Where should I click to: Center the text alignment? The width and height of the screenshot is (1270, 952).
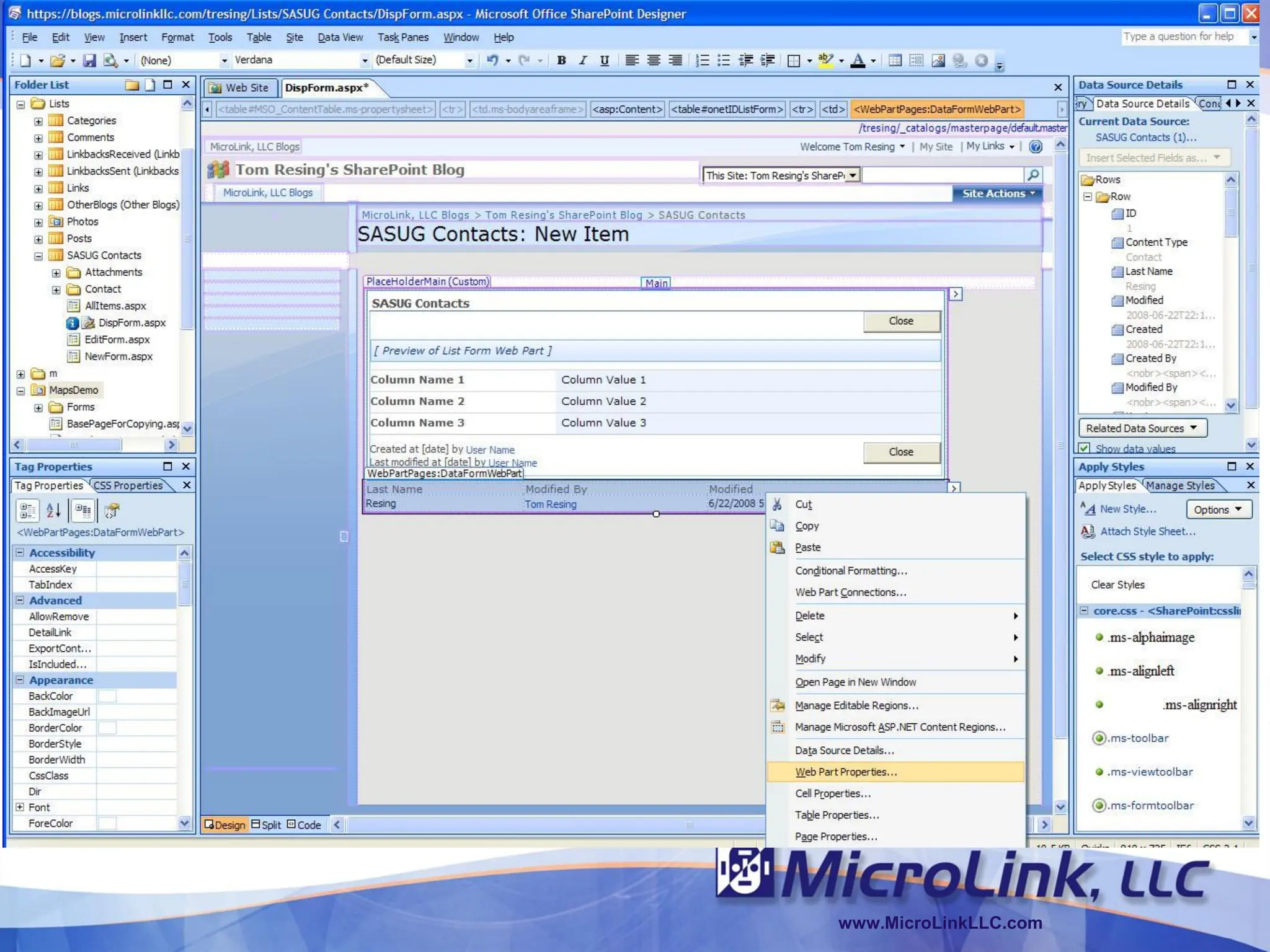pos(654,60)
